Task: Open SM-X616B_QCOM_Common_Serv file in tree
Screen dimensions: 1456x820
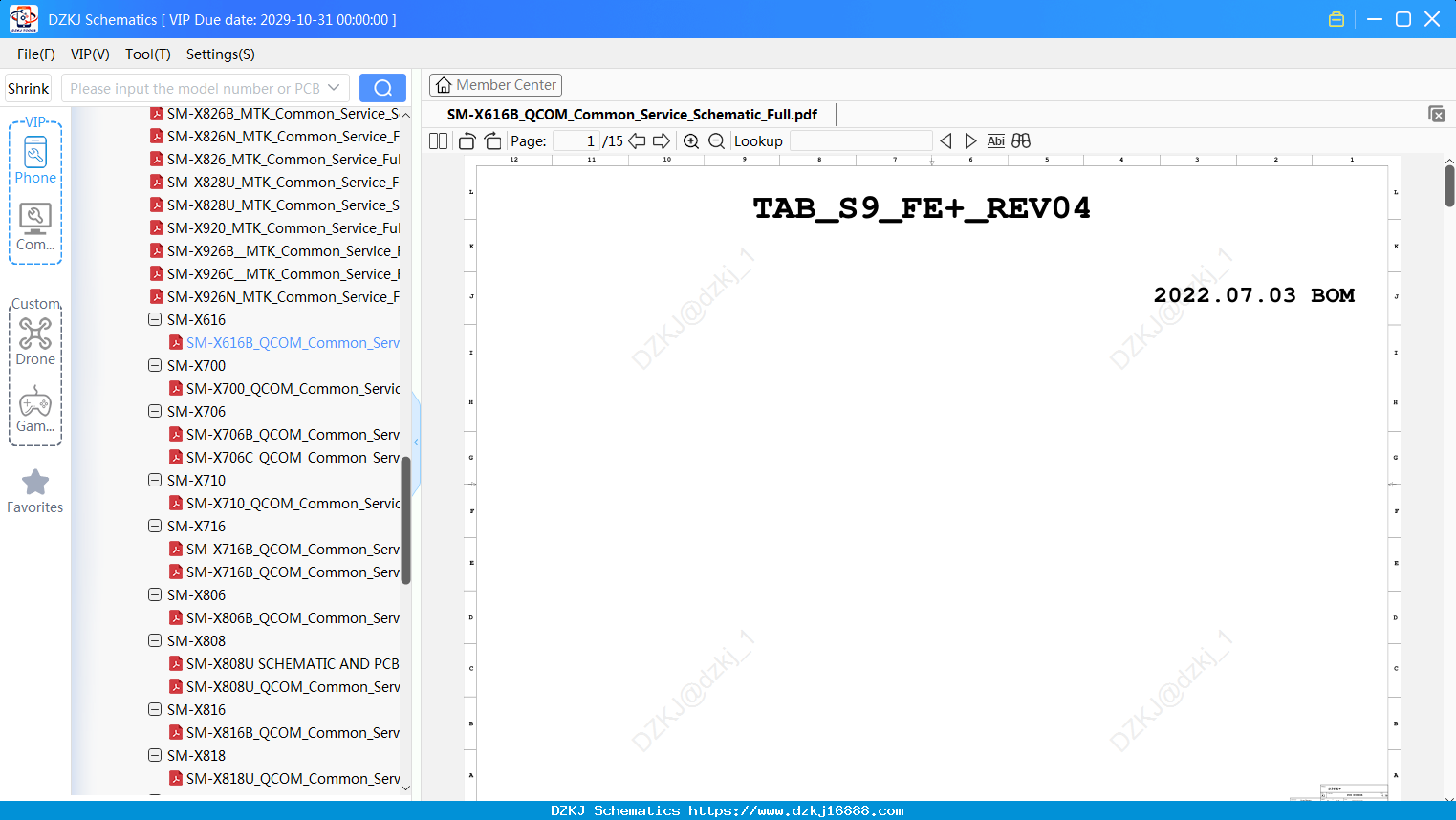Action: [x=293, y=343]
